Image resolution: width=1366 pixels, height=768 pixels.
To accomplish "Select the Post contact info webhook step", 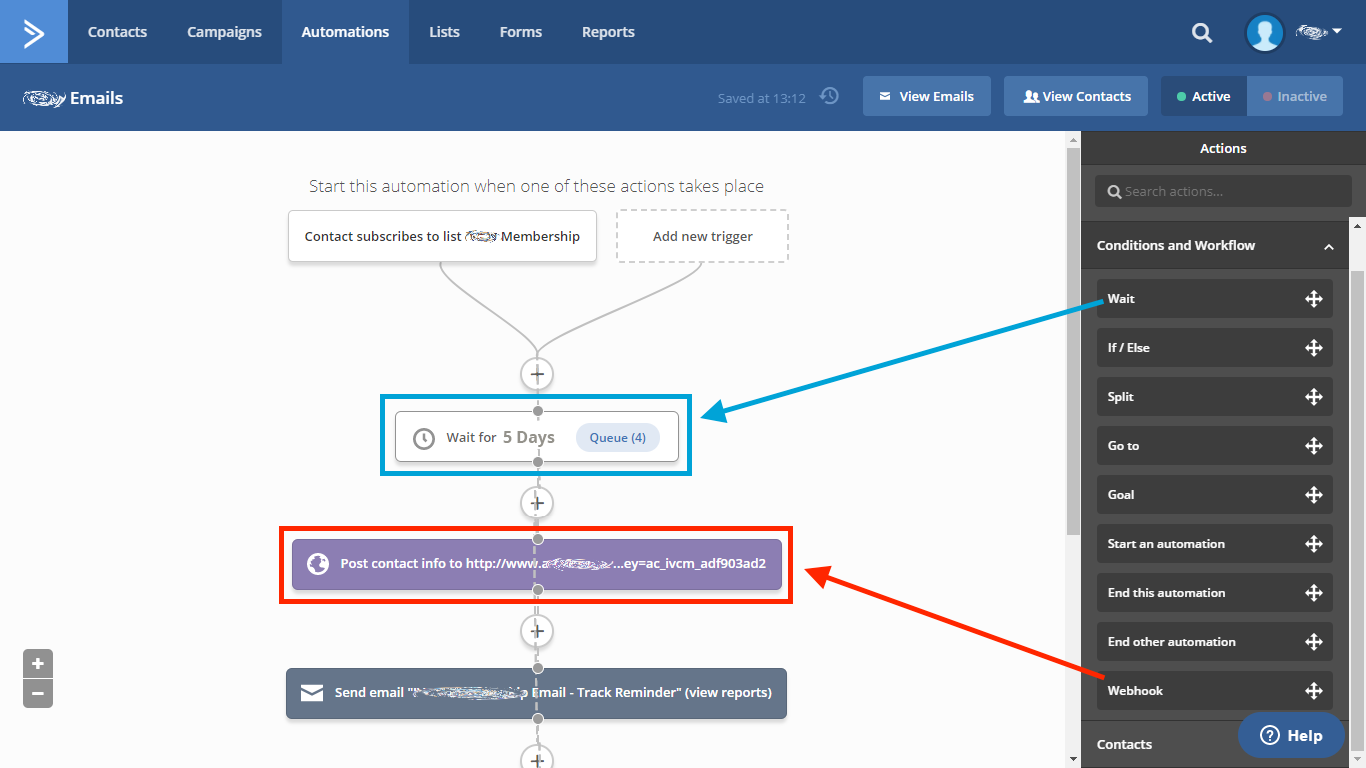I will point(537,564).
